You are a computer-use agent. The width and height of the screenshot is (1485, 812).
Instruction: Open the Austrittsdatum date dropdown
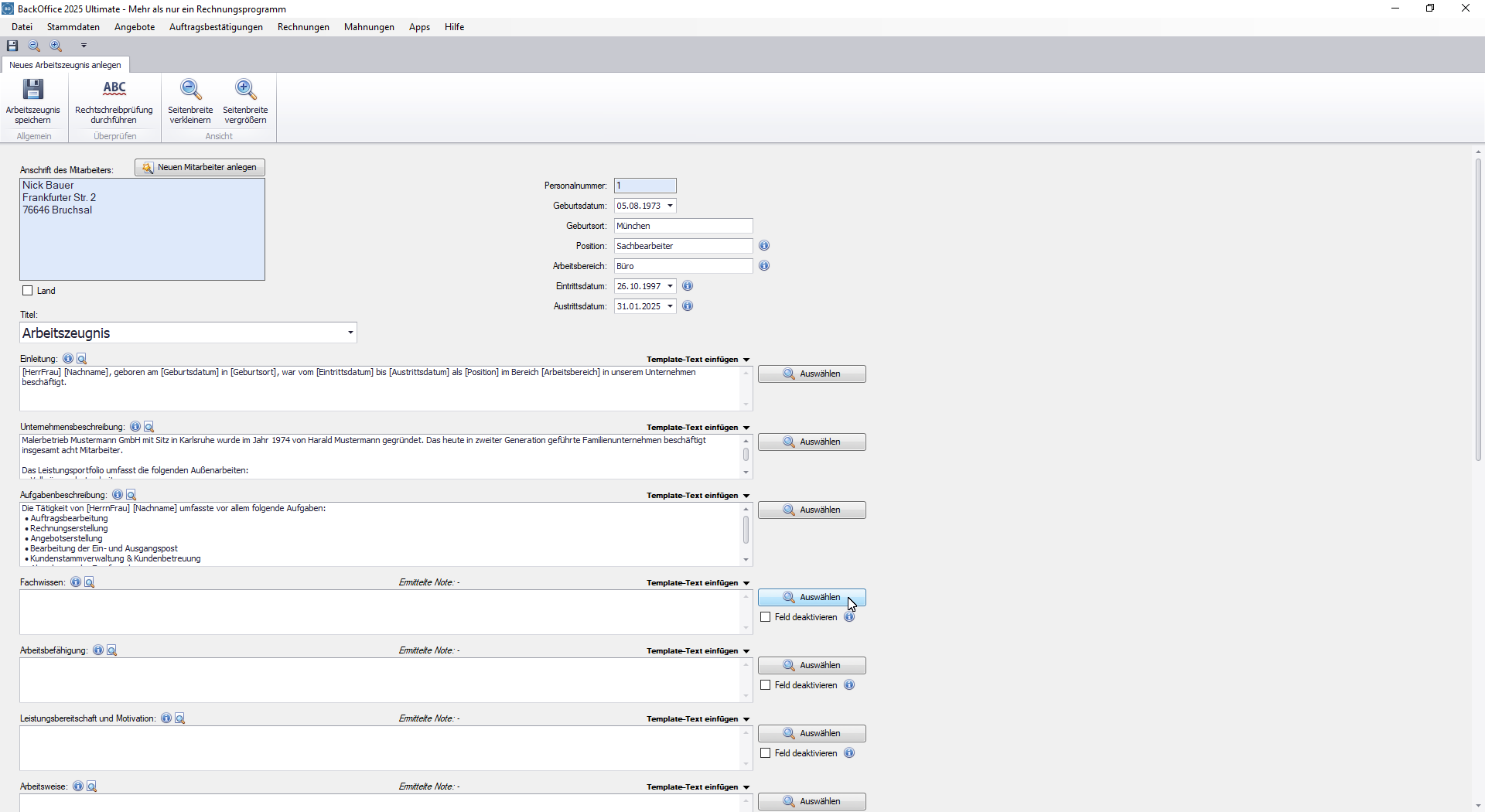pos(670,306)
